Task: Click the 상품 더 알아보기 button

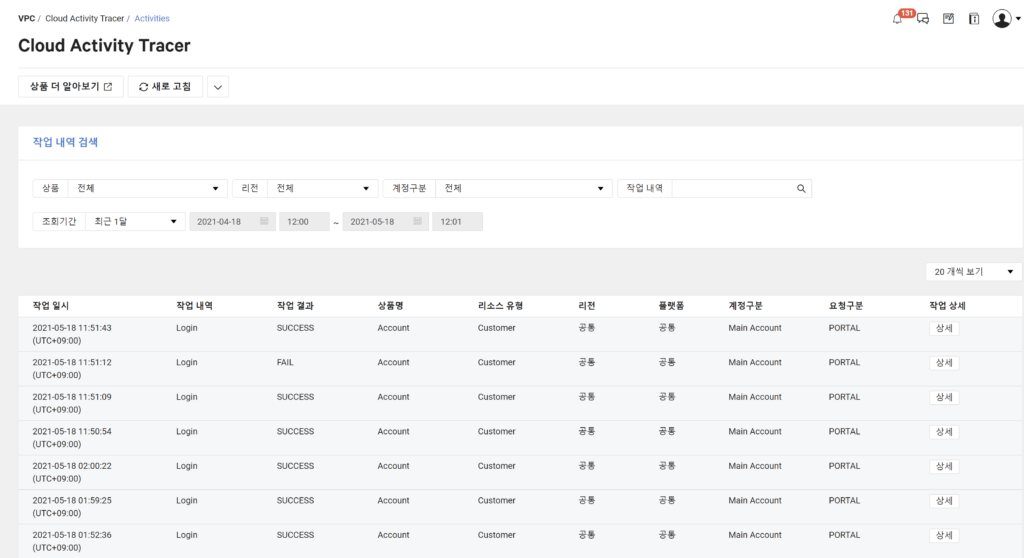Action: tap(71, 87)
